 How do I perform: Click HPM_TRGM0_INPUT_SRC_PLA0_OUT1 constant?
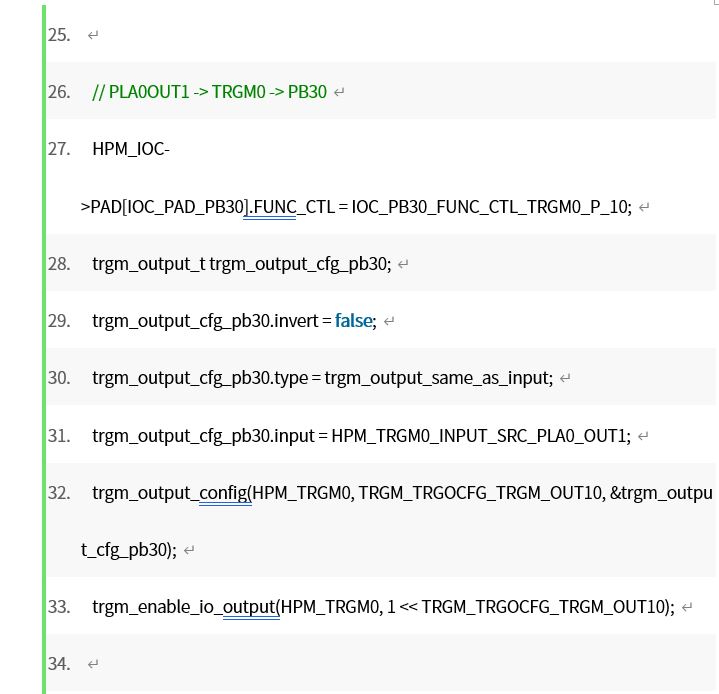pyautogui.click(x=481, y=436)
